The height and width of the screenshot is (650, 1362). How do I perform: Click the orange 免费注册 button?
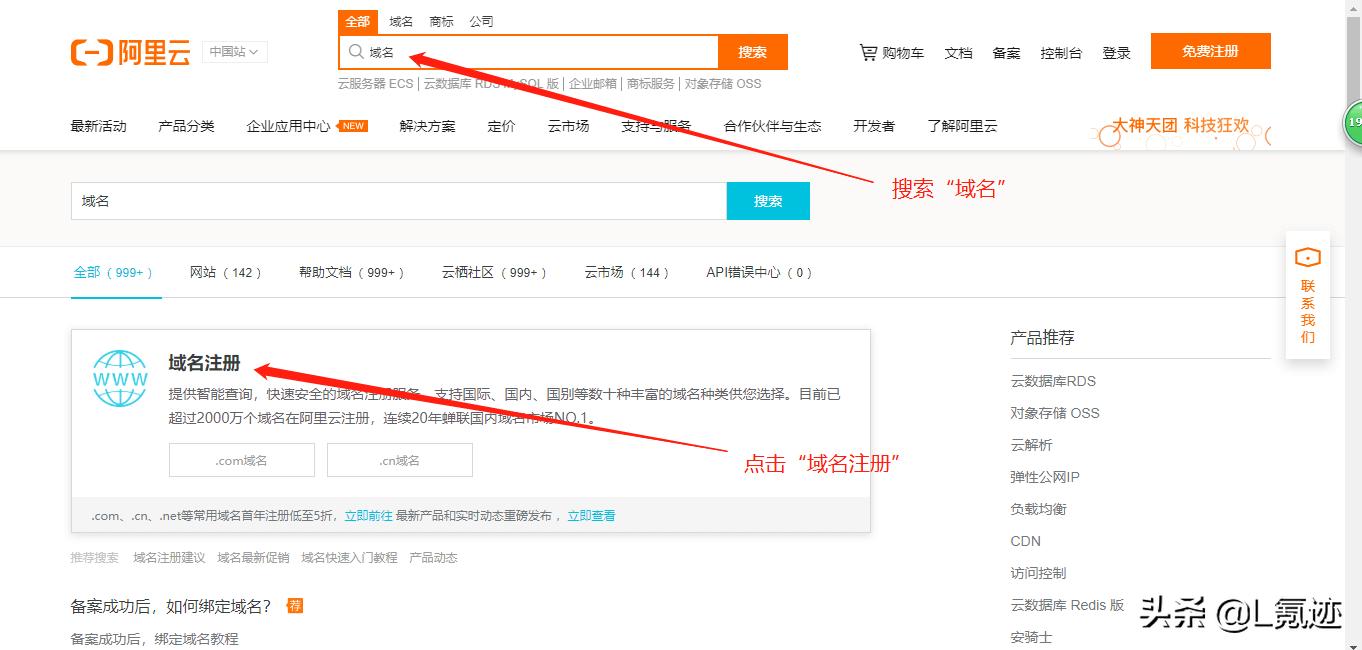pos(1210,50)
